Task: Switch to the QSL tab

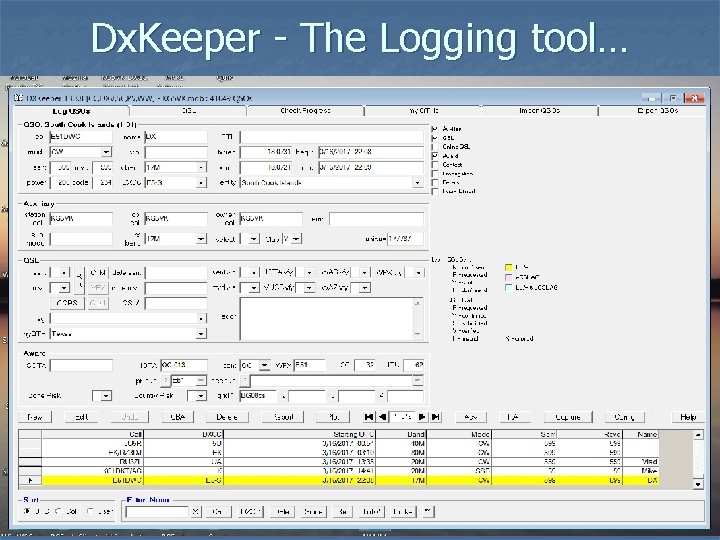Action: pyautogui.click(x=189, y=111)
